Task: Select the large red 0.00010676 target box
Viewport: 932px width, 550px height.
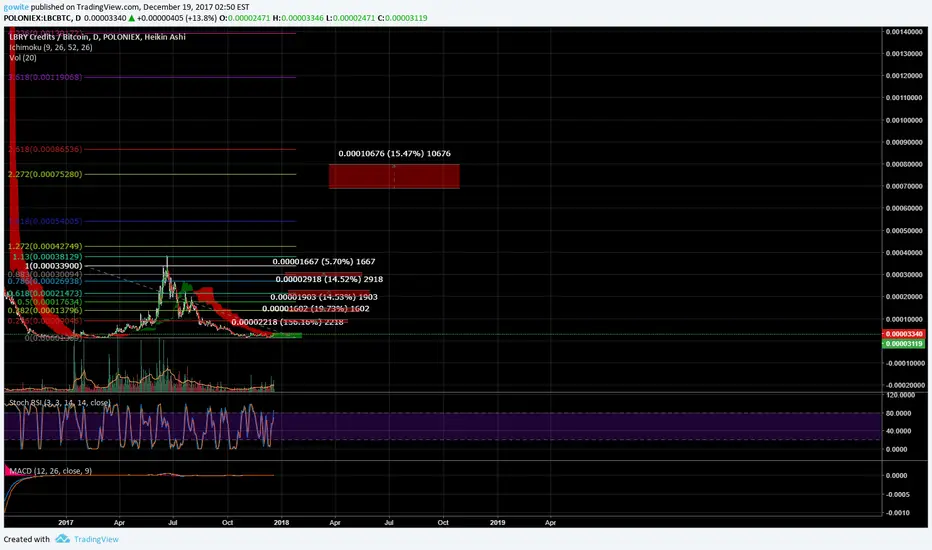Action: click(x=394, y=177)
